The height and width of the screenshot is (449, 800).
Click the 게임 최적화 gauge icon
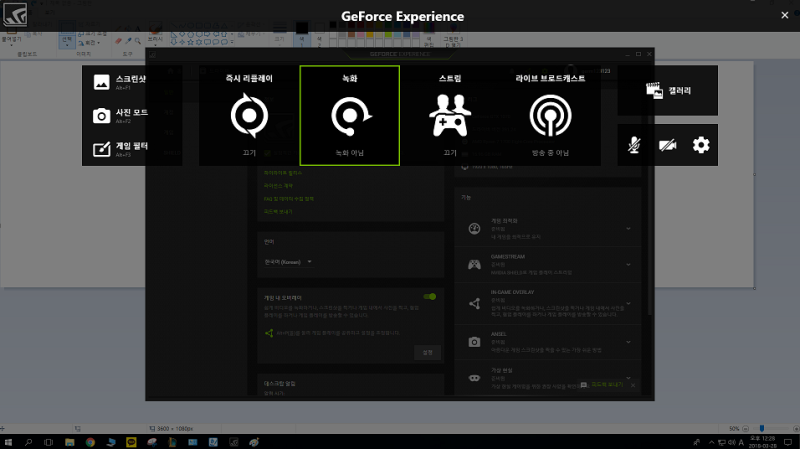click(x=474, y=229)
